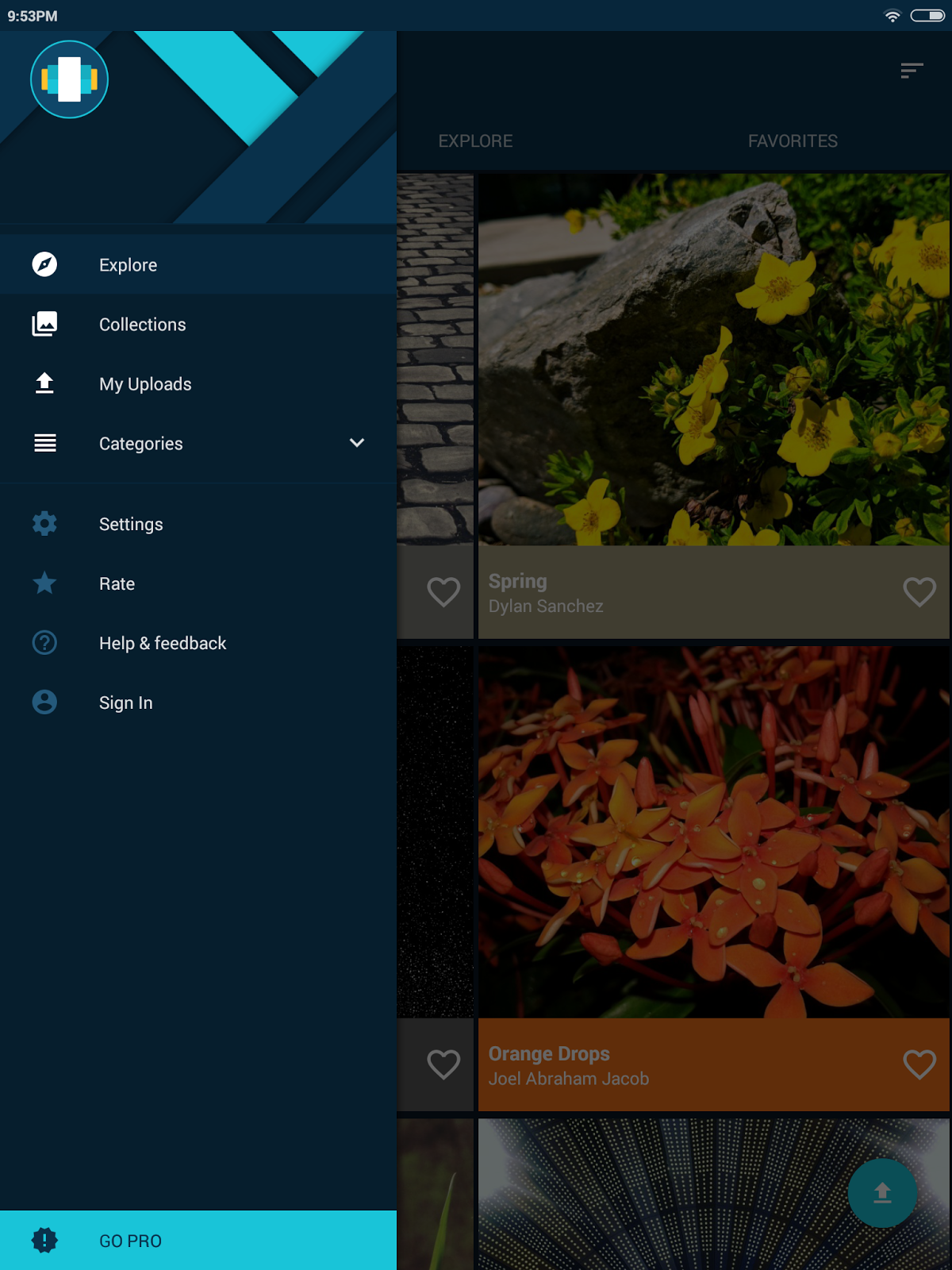Screen dimensions: 952x1270
Task: Tap the app logo in drawer header
Action: [x=69, y=79]
